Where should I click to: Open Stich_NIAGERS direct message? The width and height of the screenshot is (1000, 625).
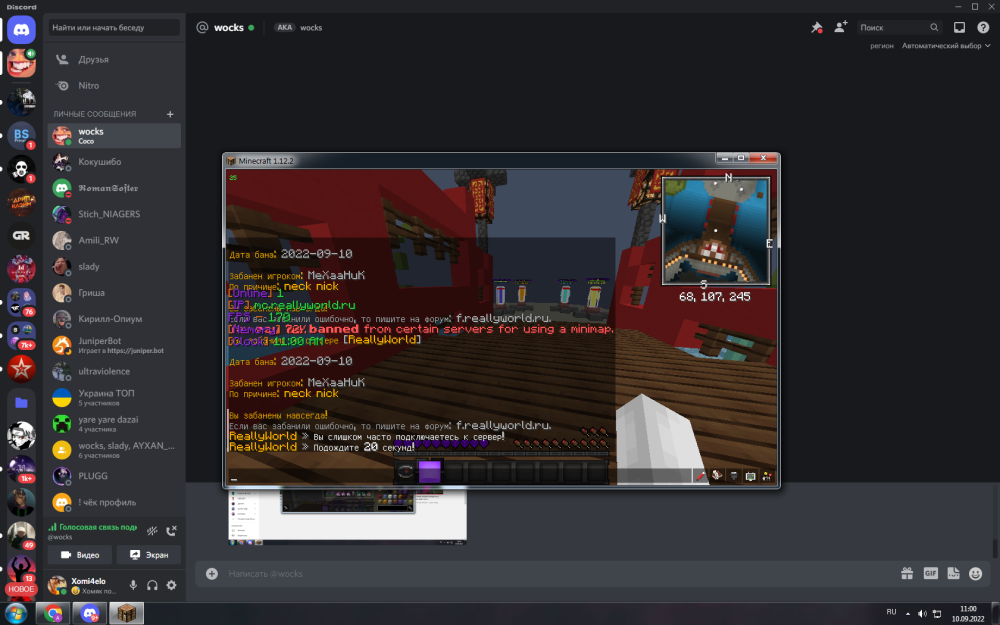[114, 214]
